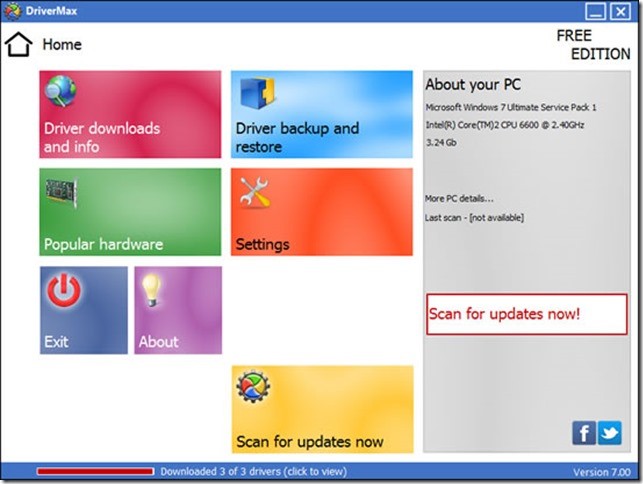Image resolution: width=643 pixels, height=484 pixels.
Task: Click the red download progress bar
Action: [x=95, y=472]
